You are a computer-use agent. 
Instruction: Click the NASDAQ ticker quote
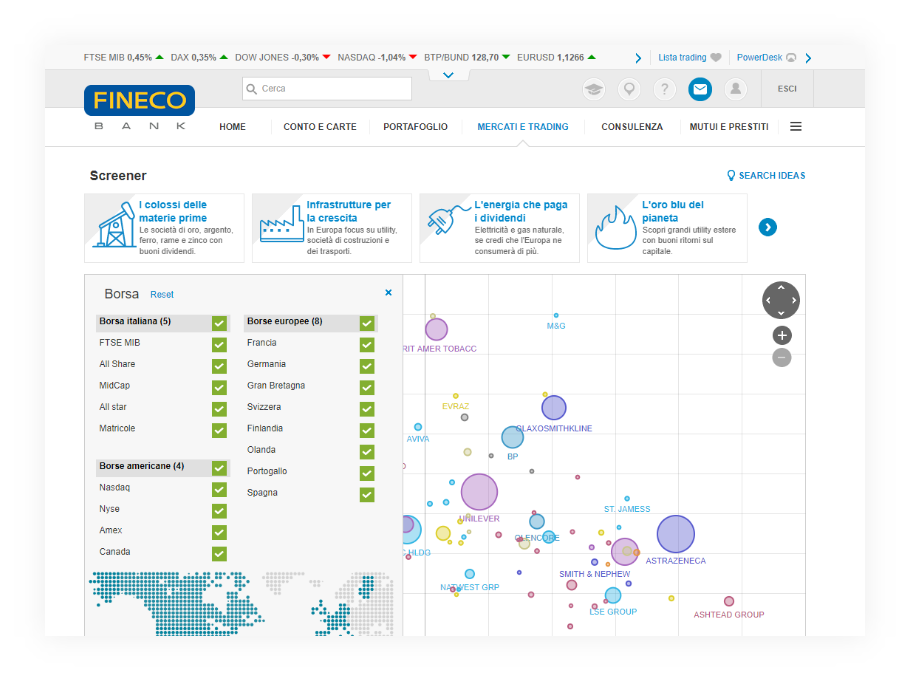(x=377, y=57)
